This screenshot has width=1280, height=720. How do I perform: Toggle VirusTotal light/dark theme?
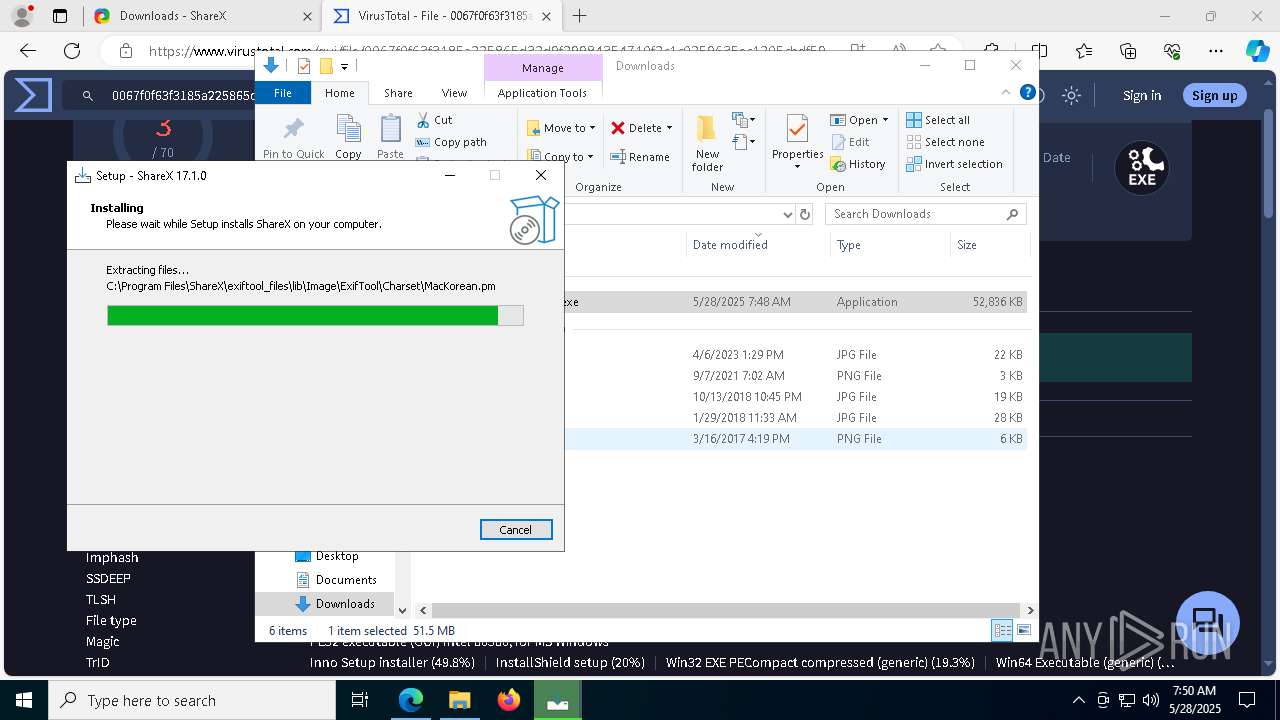pyautogui.click(x=1071, y=96)
